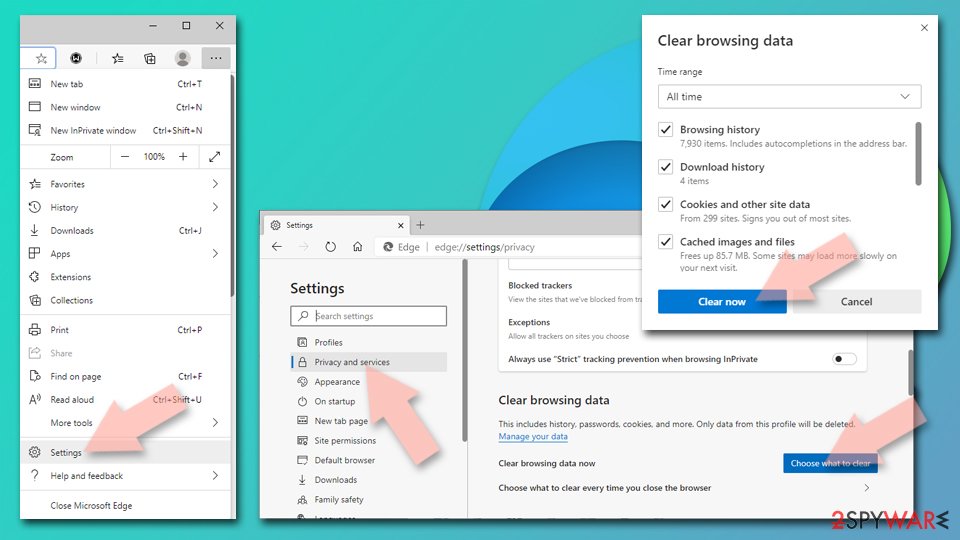Cancel the Clear browsing data dialog
Image resolution: width=960 pixels, height=540 pixels.
pos(857,301)
